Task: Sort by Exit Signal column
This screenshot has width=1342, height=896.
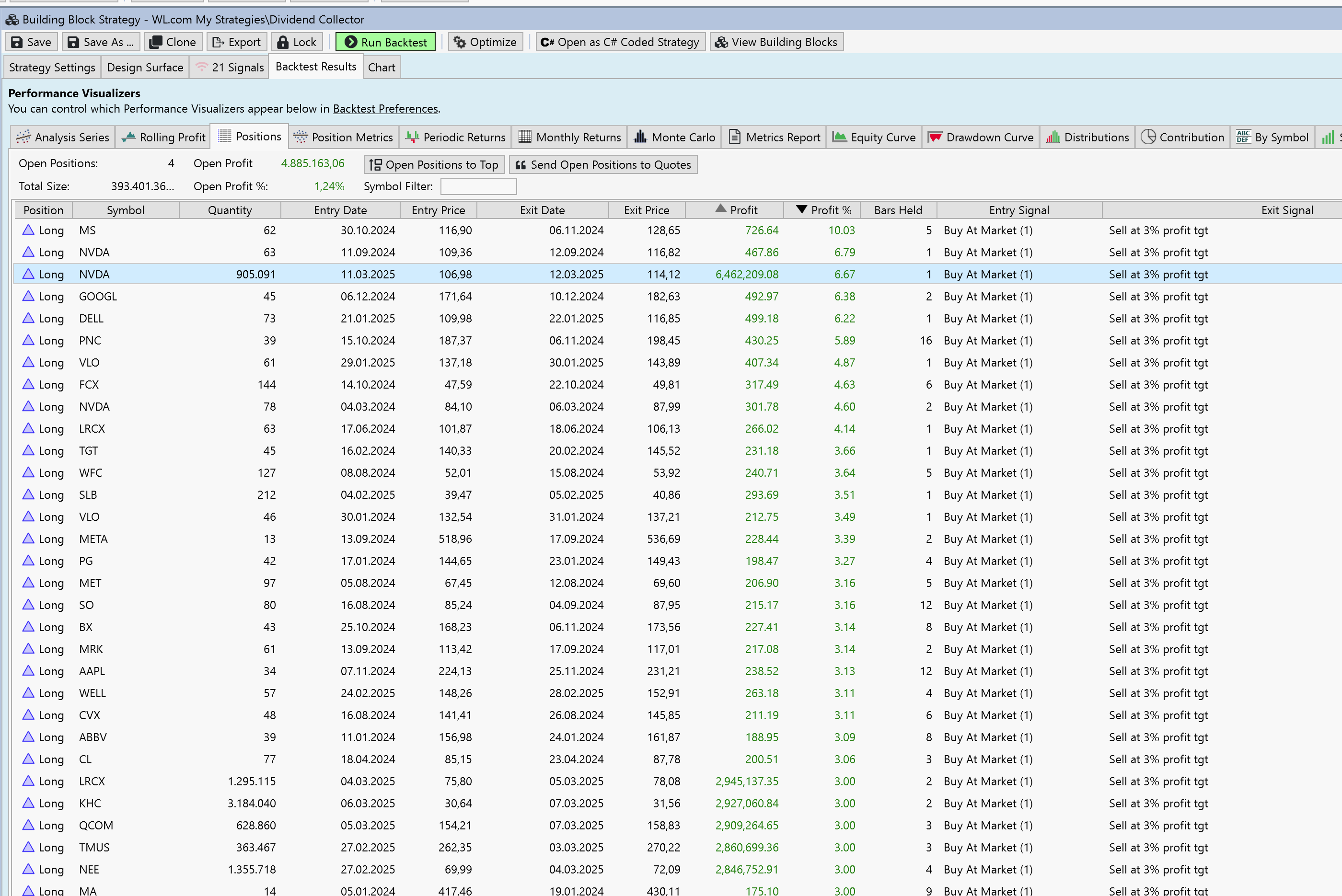Action: [1223, 210]
